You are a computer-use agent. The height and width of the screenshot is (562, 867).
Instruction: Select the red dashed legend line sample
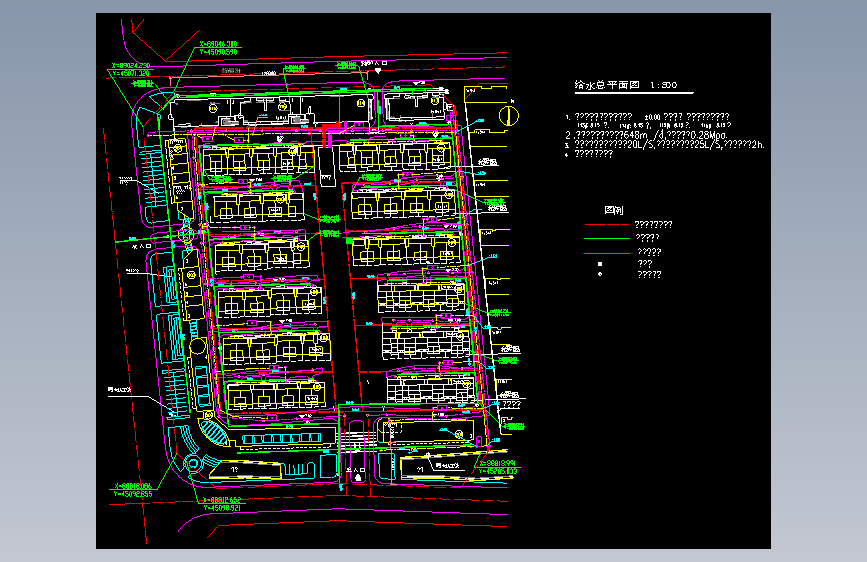click(x=607, y=225)
